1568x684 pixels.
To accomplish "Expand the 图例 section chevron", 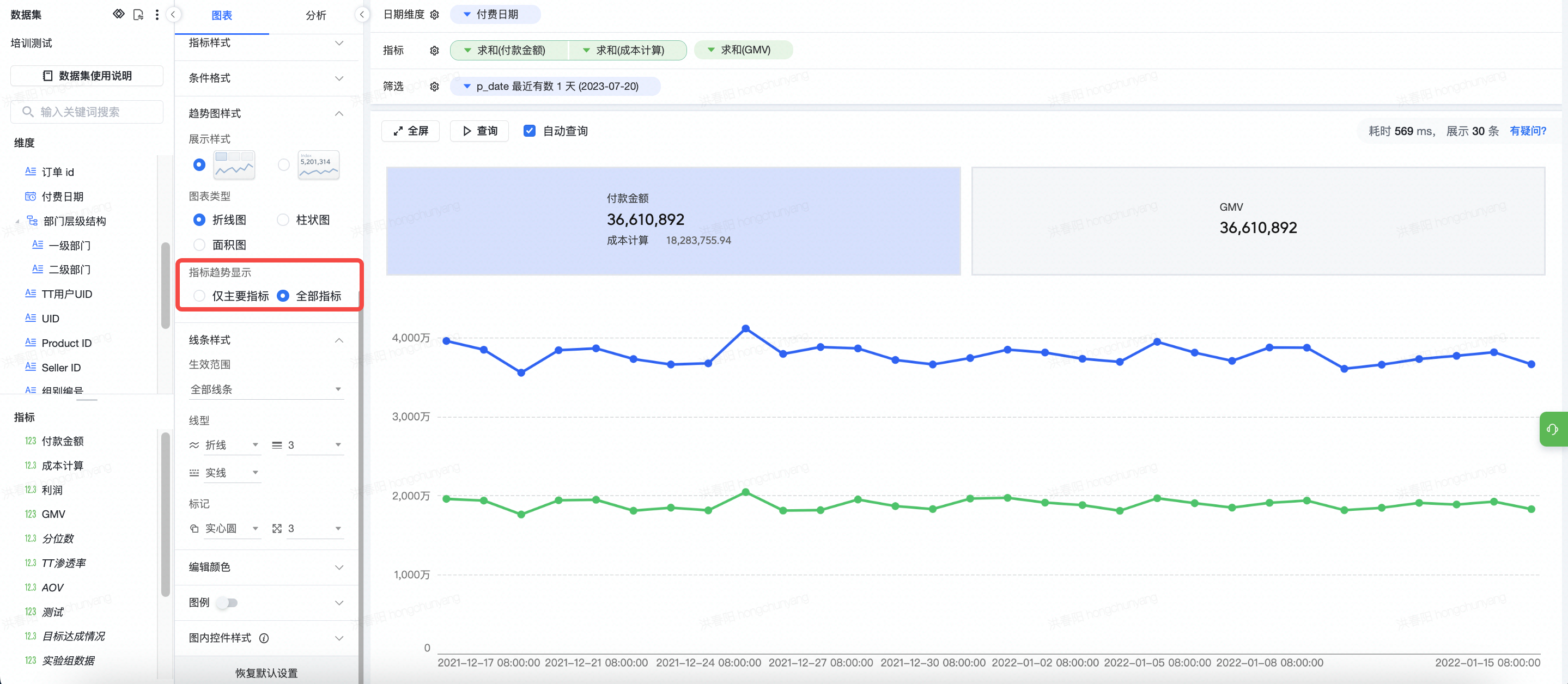I will click(339, 603).
